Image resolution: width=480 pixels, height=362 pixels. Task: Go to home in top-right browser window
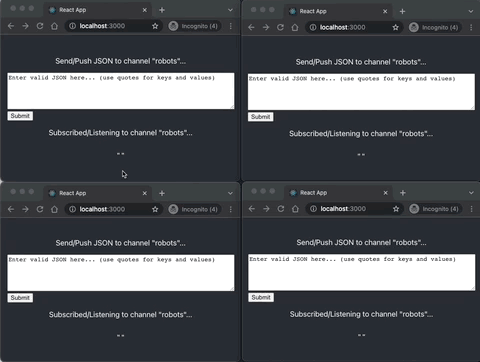(295, 27)
